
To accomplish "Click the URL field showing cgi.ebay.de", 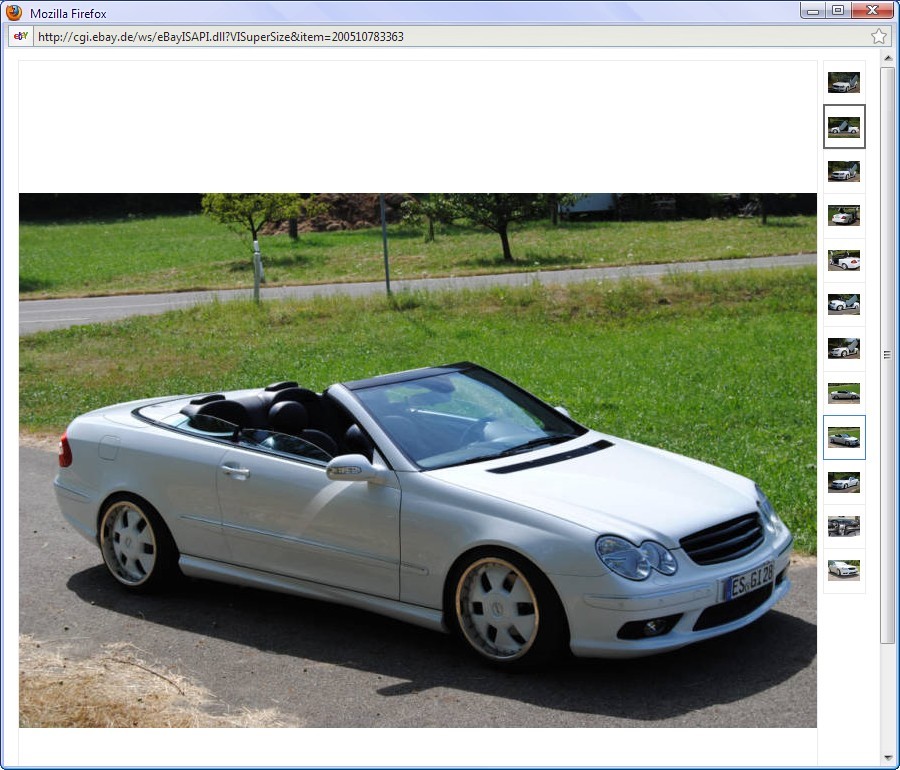I will pyautogui.click(x=450, y=36).
